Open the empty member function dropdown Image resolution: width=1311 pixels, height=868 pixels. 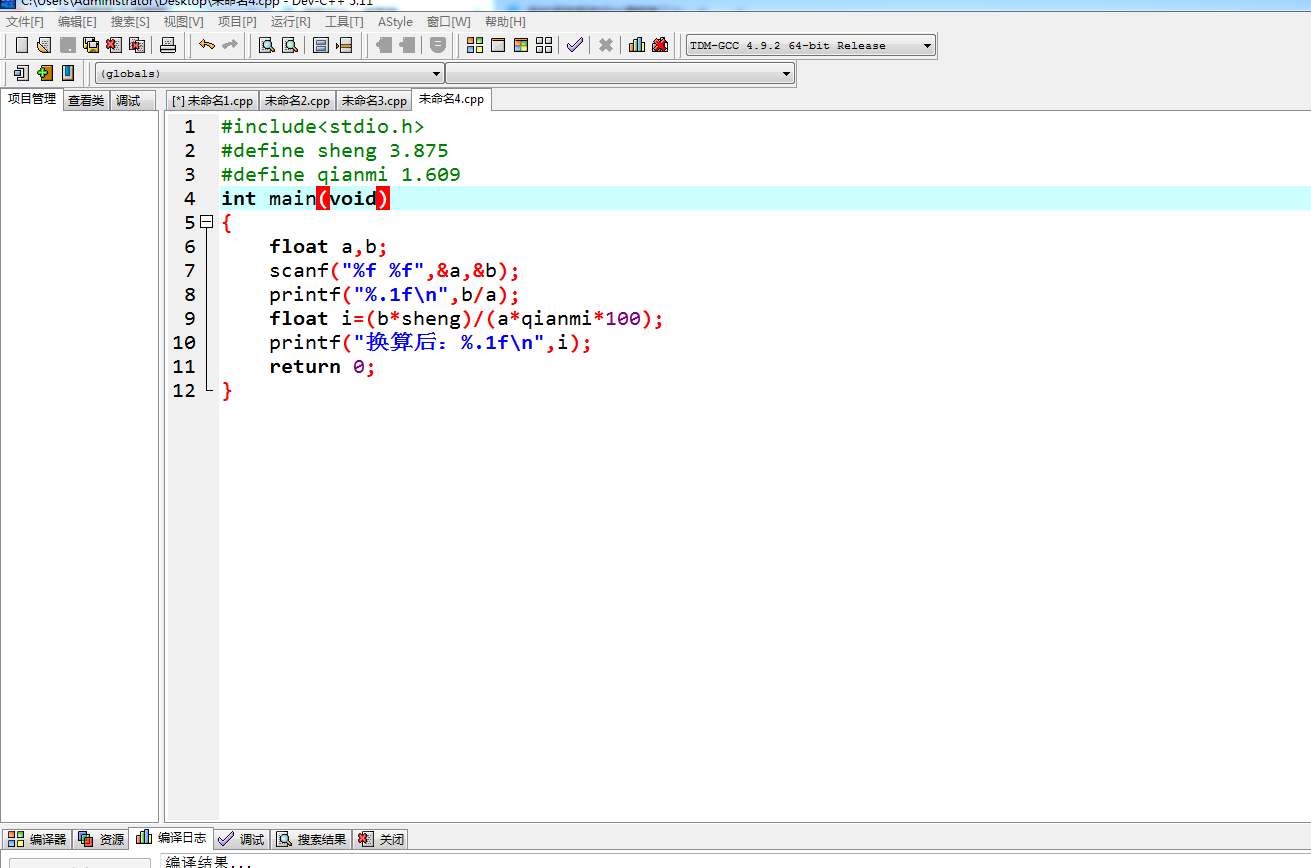(x=620, y=73)
